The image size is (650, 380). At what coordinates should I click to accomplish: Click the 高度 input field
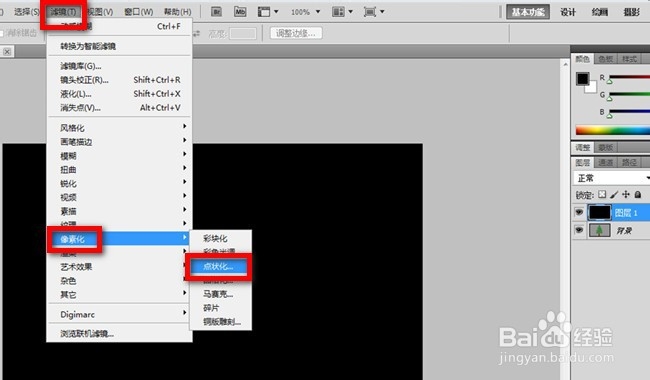coord(243,34)
